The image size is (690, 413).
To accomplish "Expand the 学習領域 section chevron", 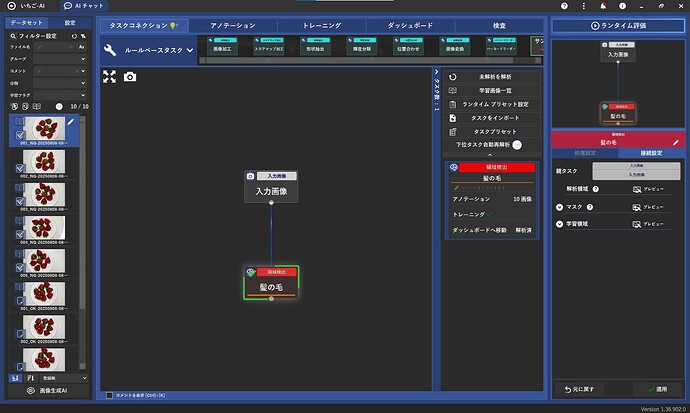I will pyautogui.click(x=559, y=224).
